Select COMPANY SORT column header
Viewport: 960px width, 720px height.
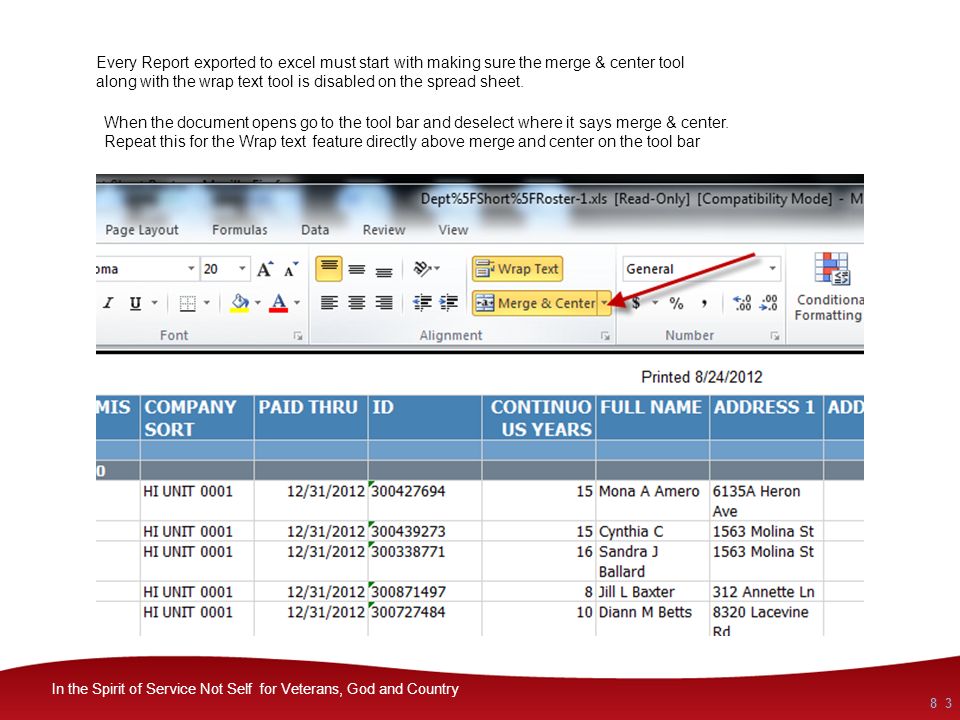197,418
